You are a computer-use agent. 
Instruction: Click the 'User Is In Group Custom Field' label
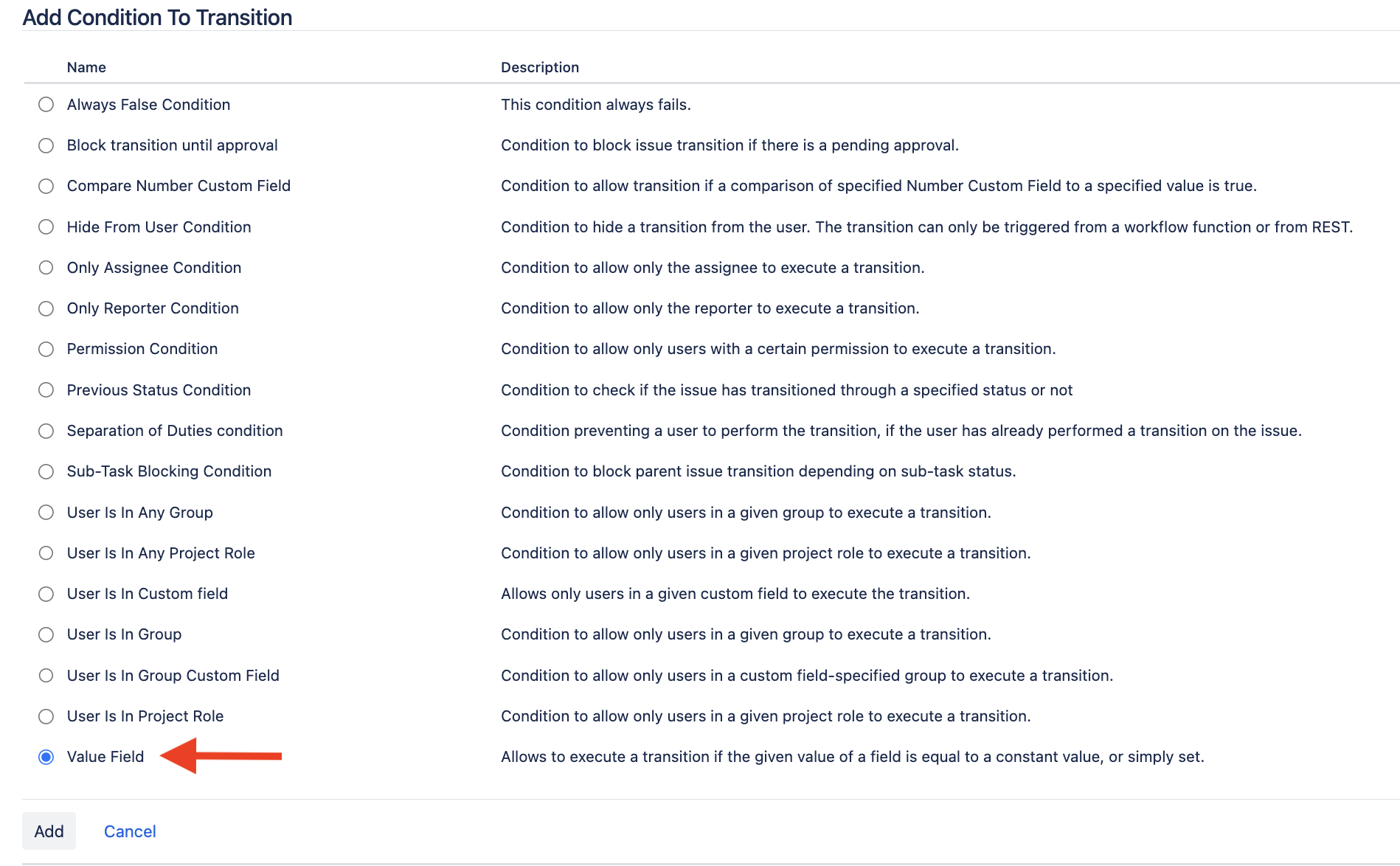click(173, 676)
